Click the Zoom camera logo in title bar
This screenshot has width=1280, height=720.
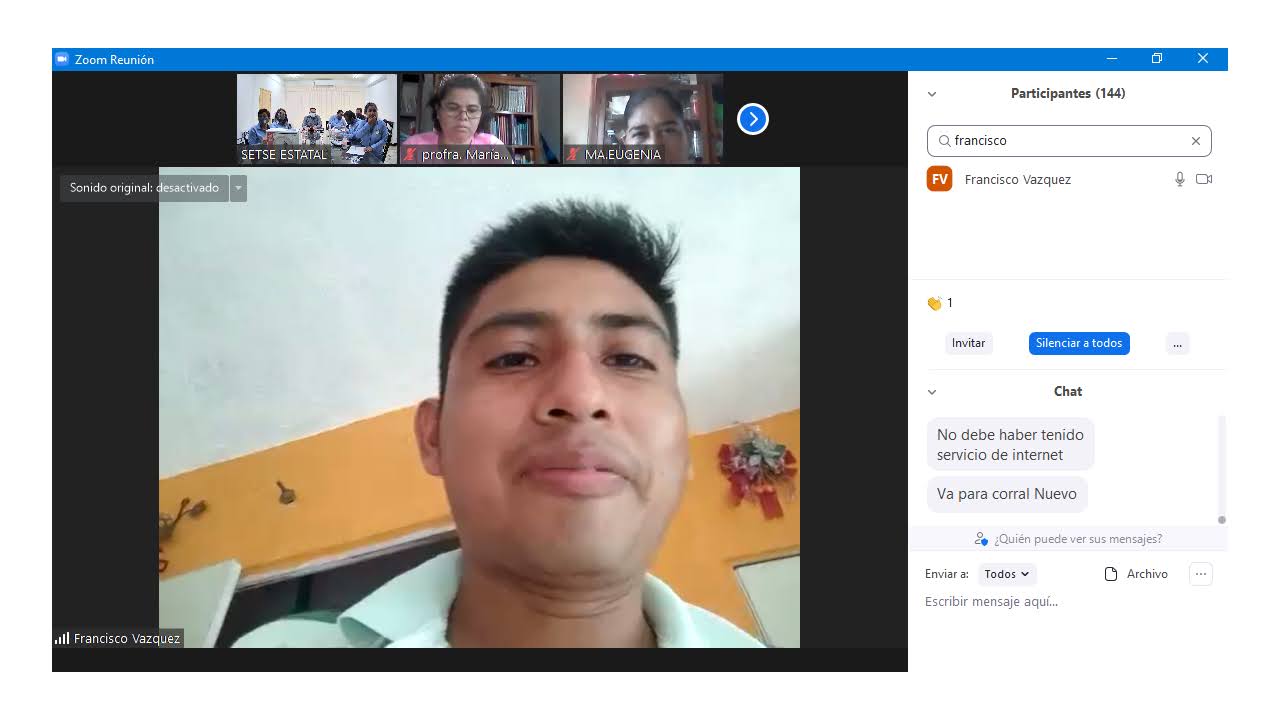coord(62,59)
